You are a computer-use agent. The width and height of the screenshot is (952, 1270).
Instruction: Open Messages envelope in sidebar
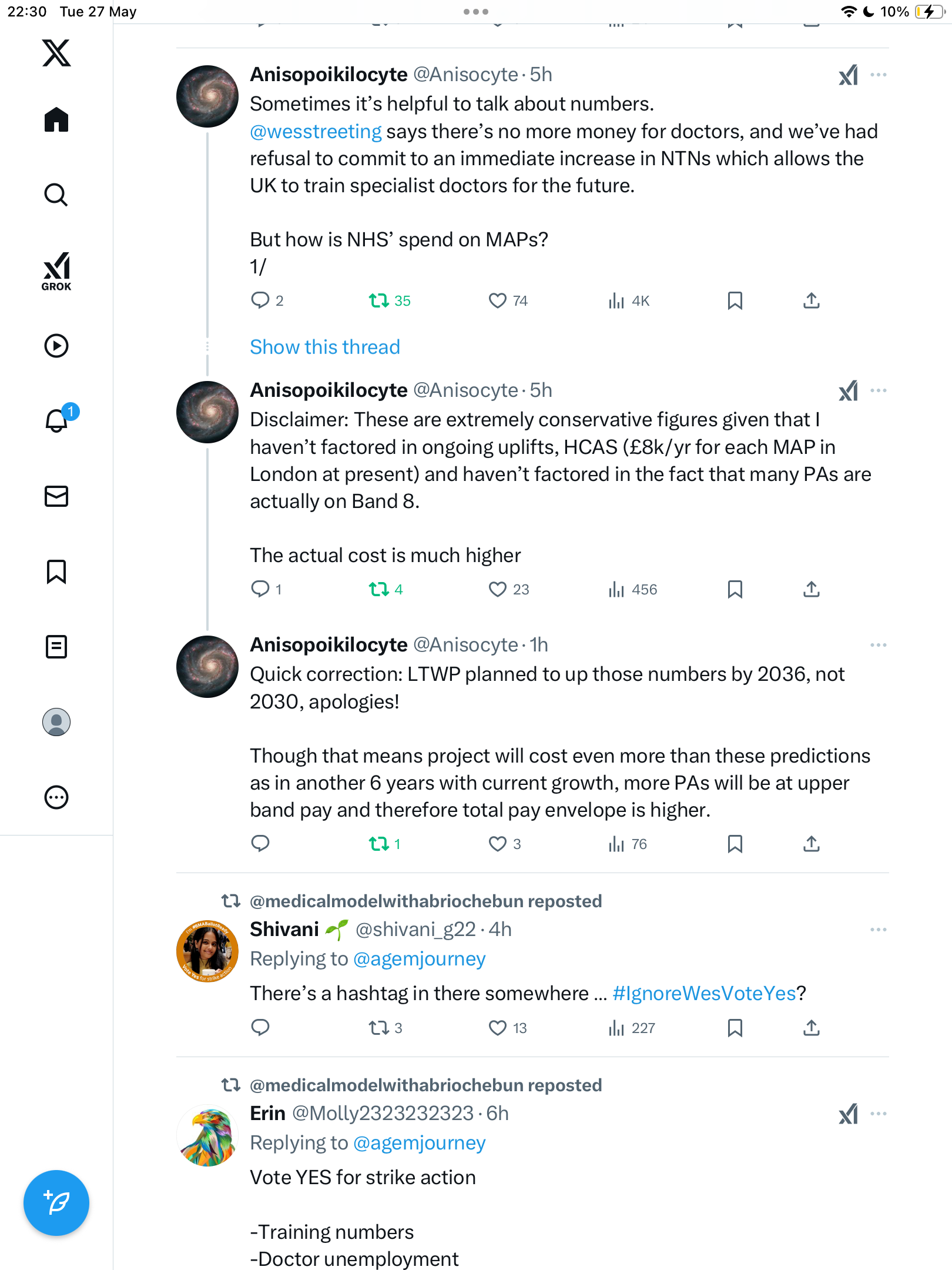click(56, 496)
